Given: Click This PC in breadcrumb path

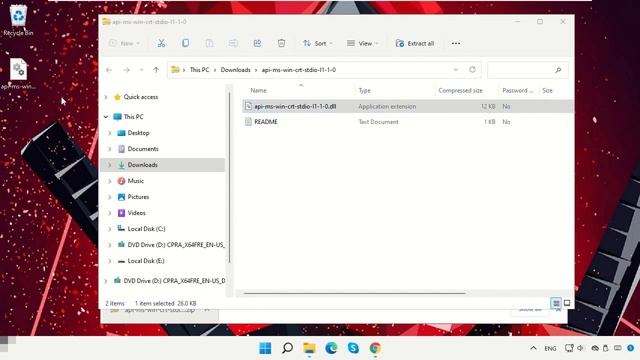Looking at the screenshot, I should [x=199, y=70].
